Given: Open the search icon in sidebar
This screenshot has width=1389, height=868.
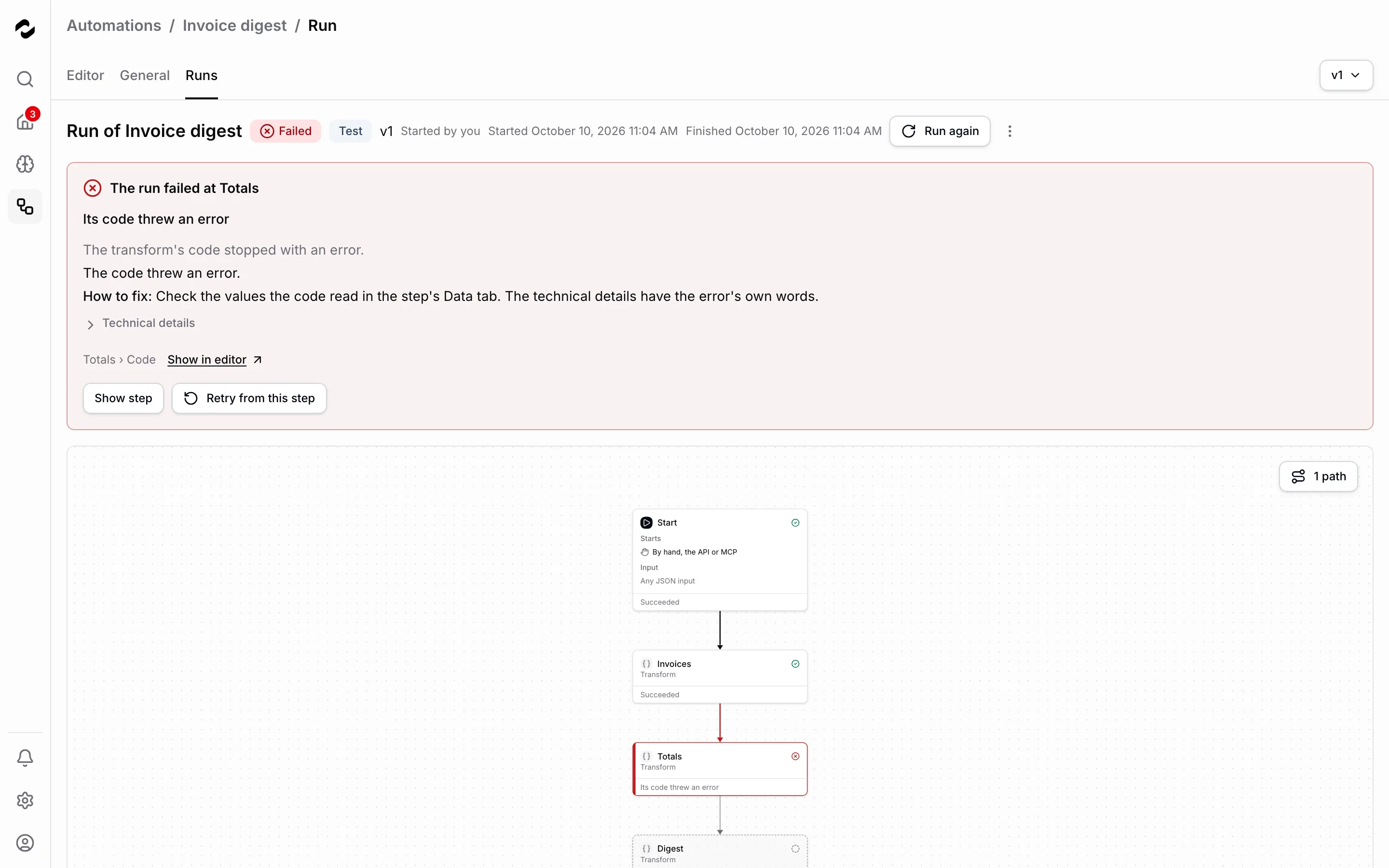Looking at the screenshot, I should [x=25, y=79].
